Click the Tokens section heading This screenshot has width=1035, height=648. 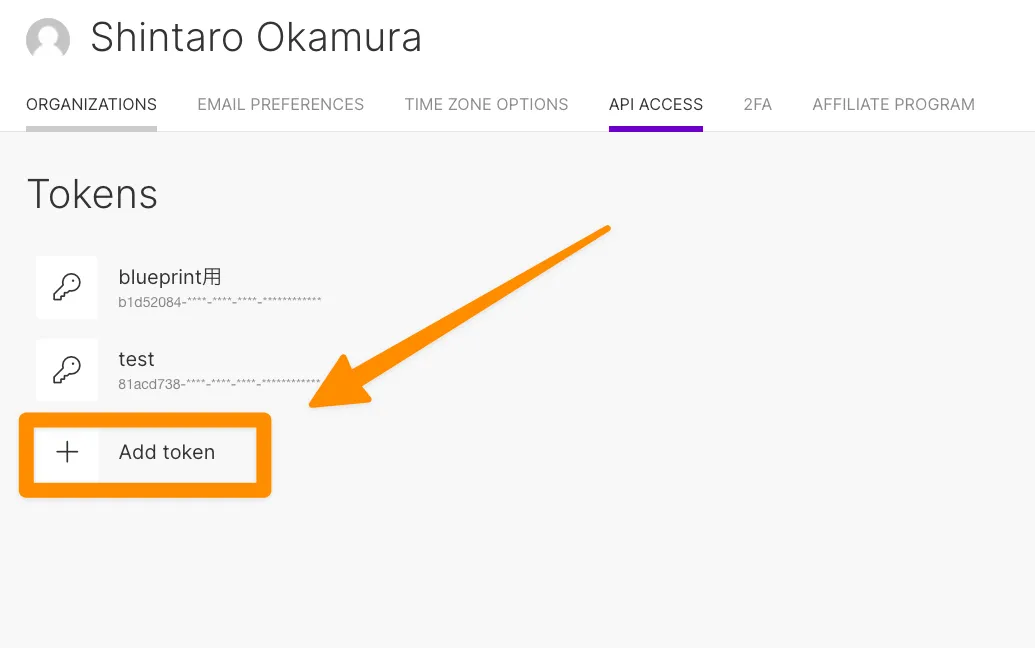92,194
